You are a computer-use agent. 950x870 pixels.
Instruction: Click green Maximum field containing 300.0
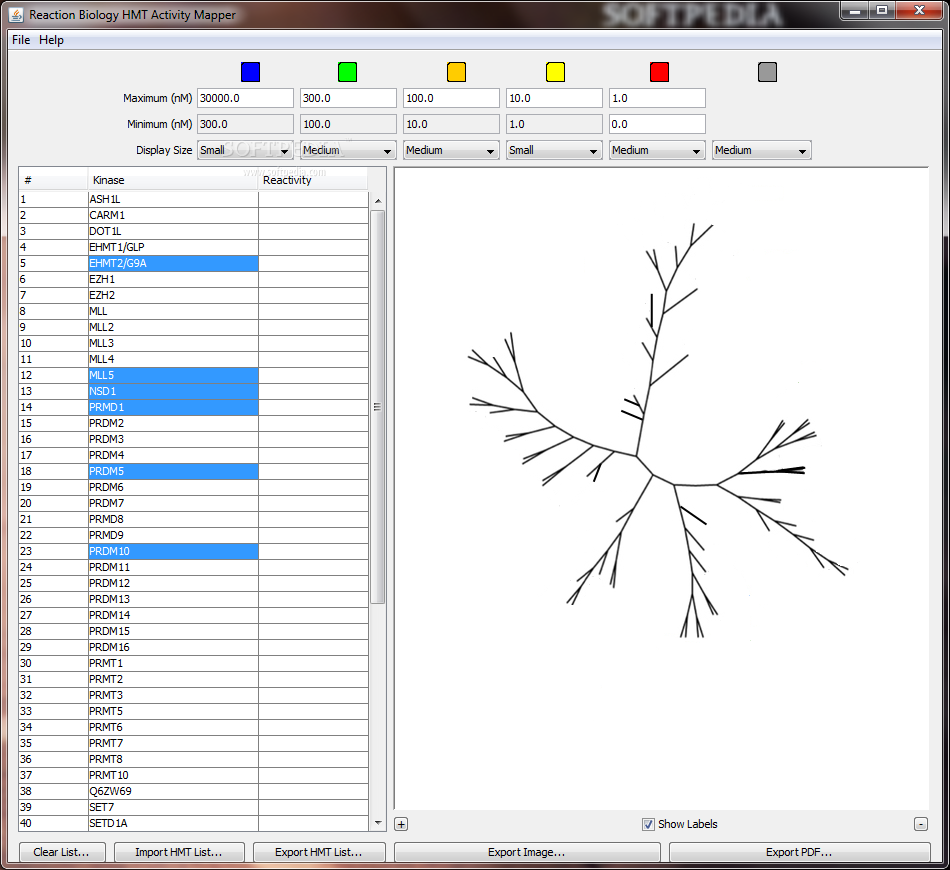[348, 98]
